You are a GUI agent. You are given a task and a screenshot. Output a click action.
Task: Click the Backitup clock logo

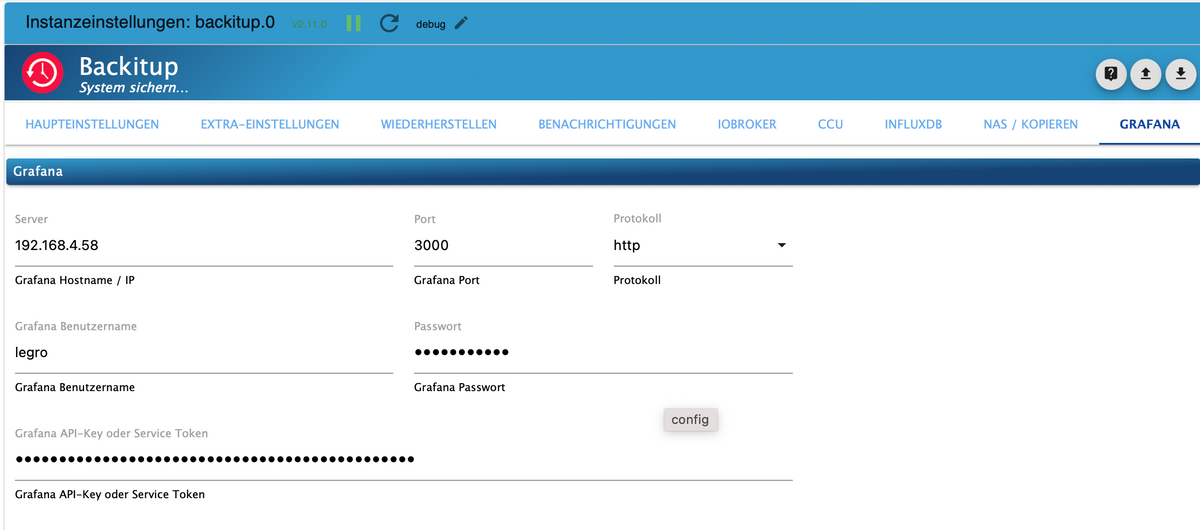pos(43,74)
